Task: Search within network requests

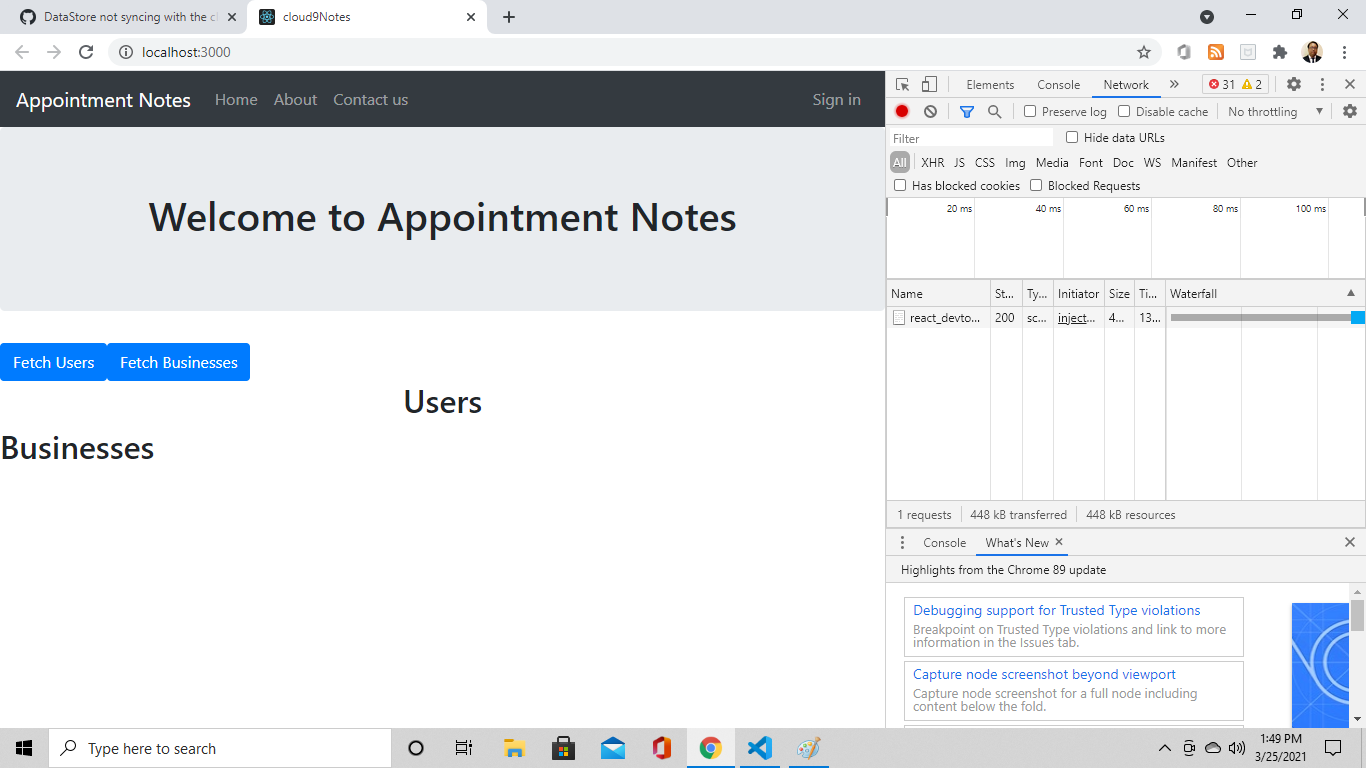Action: tap(994, 111)
